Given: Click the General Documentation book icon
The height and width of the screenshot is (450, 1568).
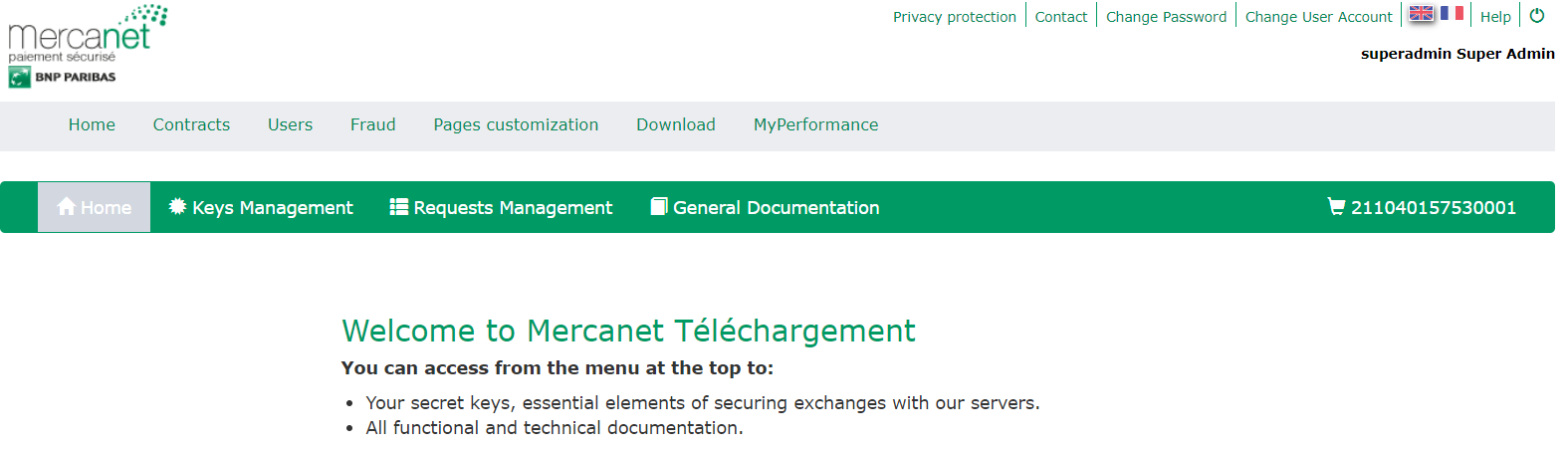Looking at the screenshot, I should coord(659,207).
